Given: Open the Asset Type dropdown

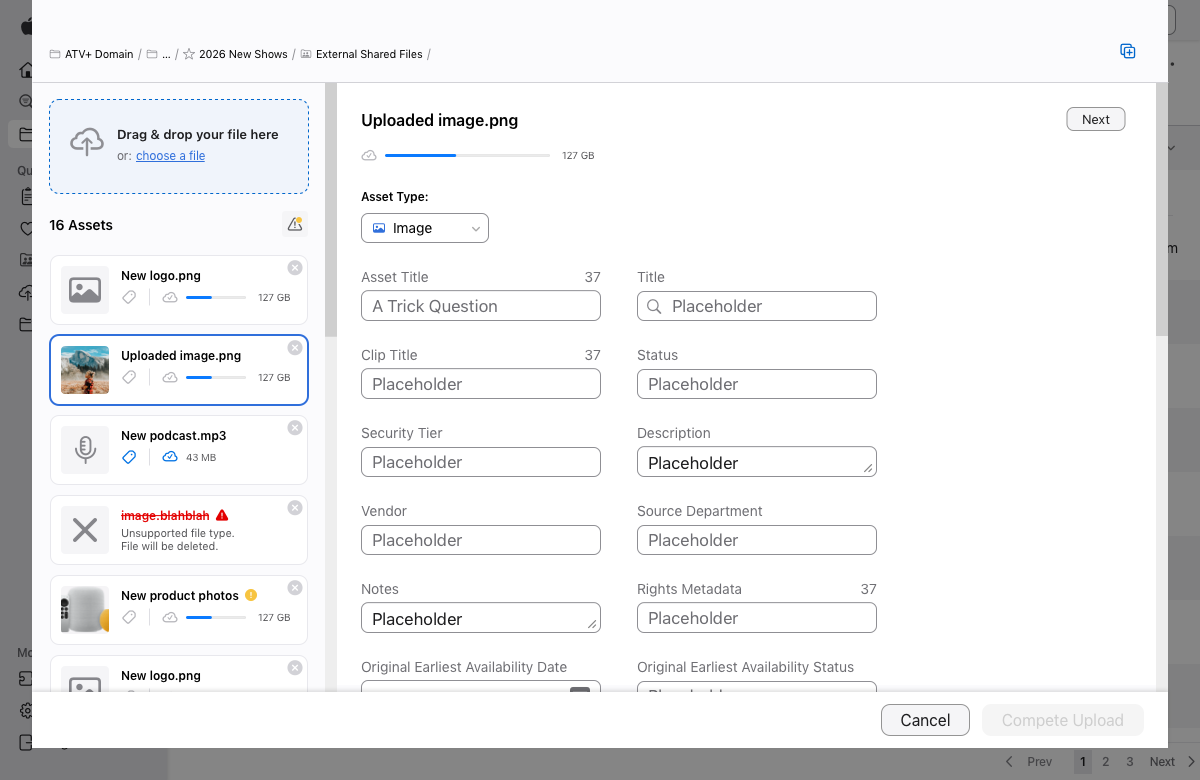Looking at the screenshot, I should [424, 228].
